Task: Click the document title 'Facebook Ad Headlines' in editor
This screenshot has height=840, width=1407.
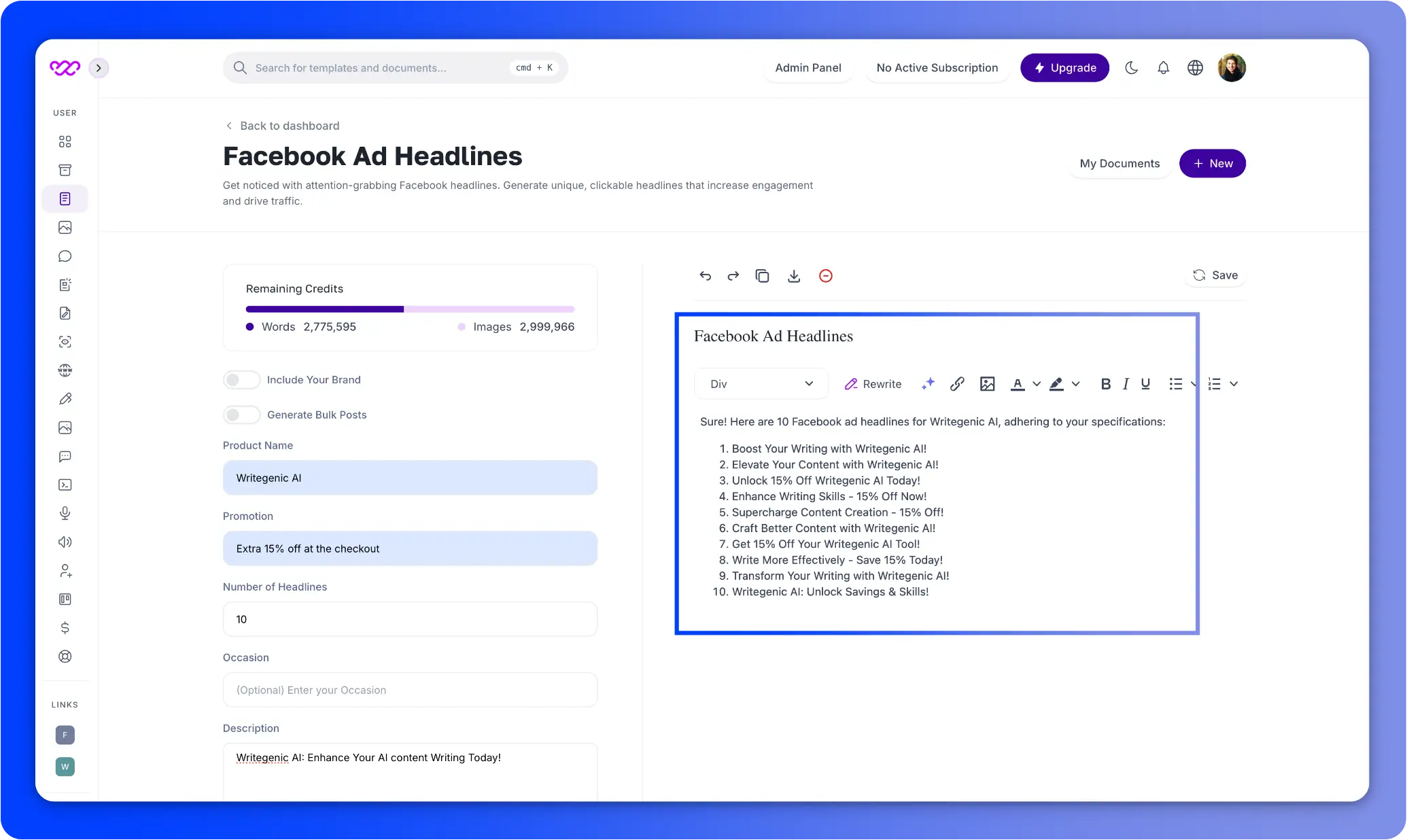Action: coord(773,336)
